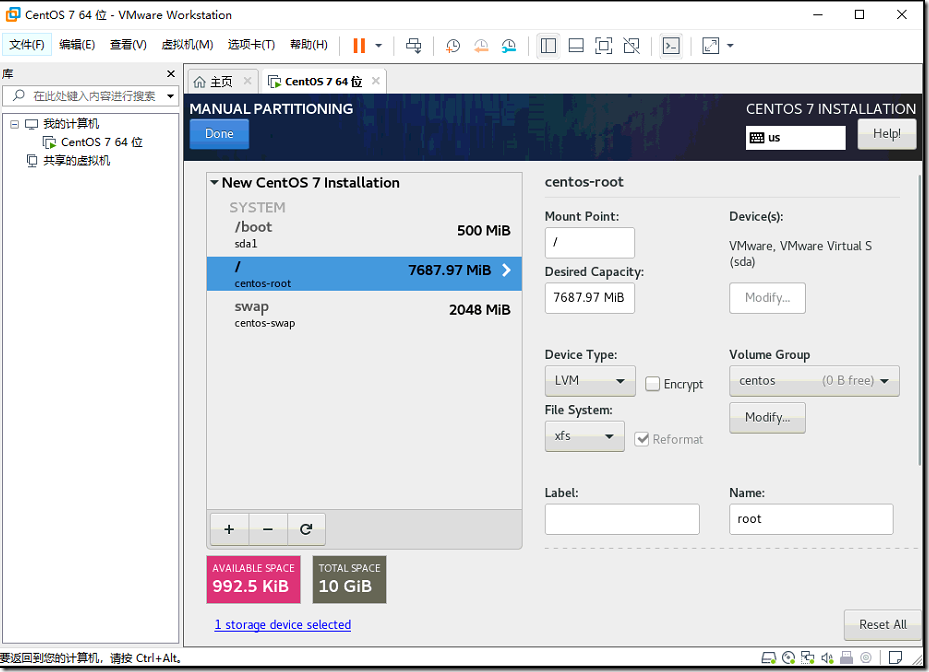Viewport: 929px width, 672px height.
Task: Toggle the Reformat checkbox
Action: point(642,439)
